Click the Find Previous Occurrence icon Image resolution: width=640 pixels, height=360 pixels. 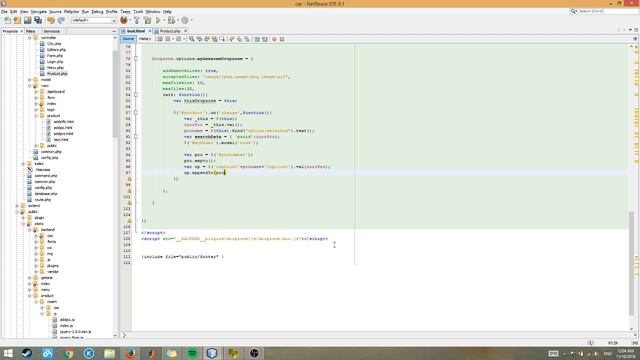[x=199, y=39]
